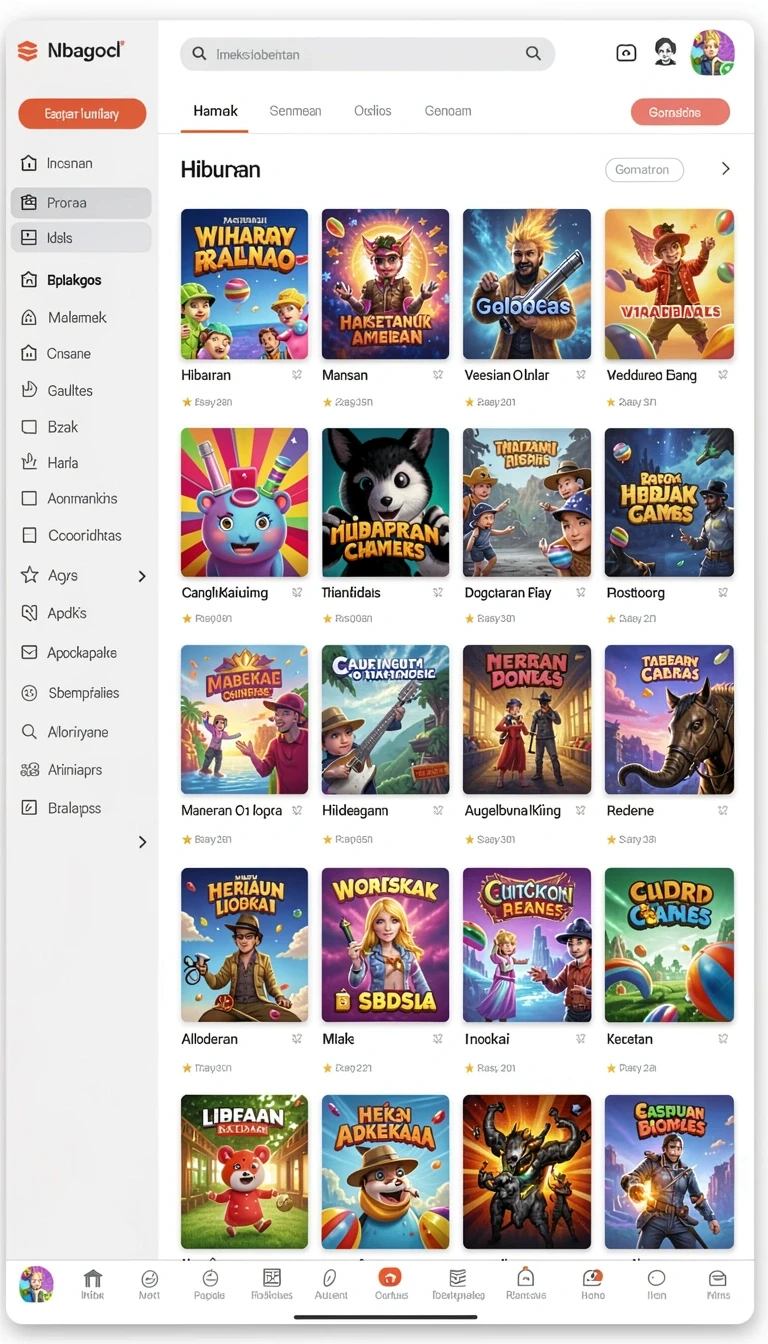This screenshot has width=768, height=1344.
Task: Open Atiniaprs in the sidebar
Action: [75, 770]
